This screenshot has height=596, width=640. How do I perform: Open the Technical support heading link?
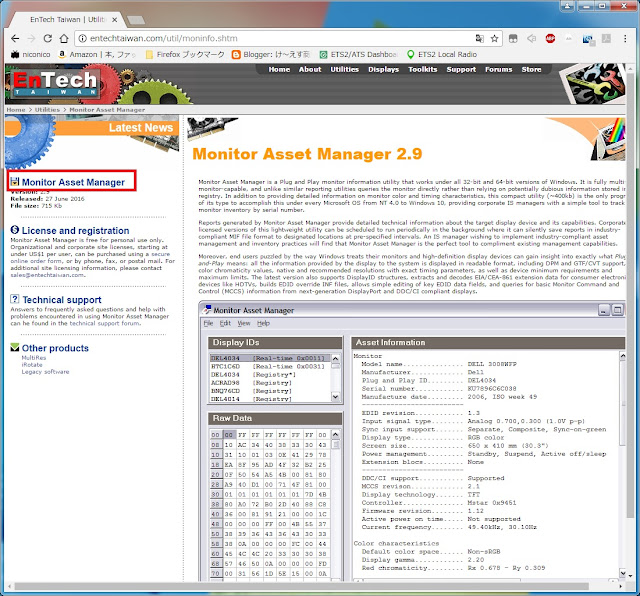tap(62, 300)
